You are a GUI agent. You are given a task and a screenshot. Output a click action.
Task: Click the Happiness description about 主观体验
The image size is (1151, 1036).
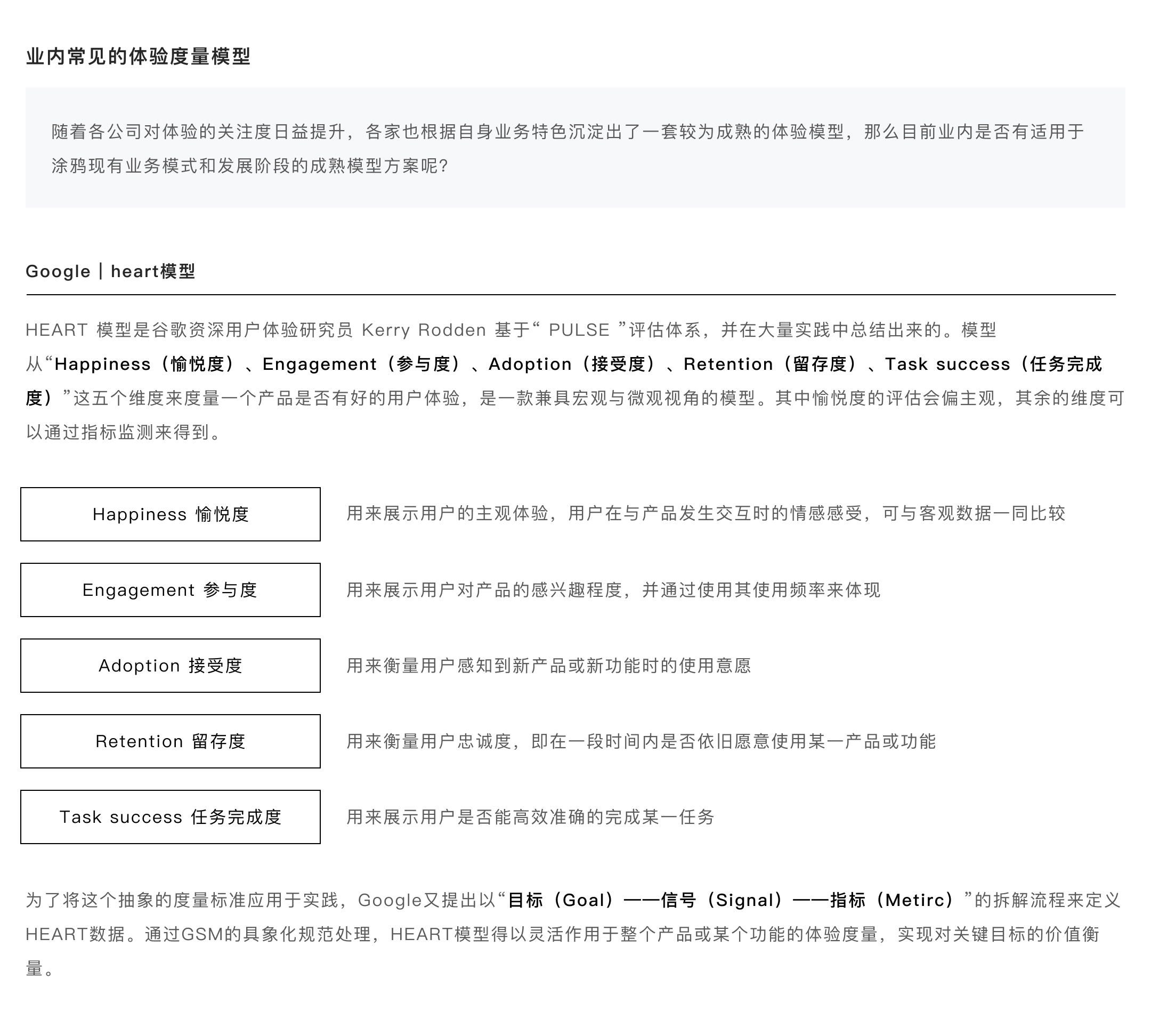706,513
